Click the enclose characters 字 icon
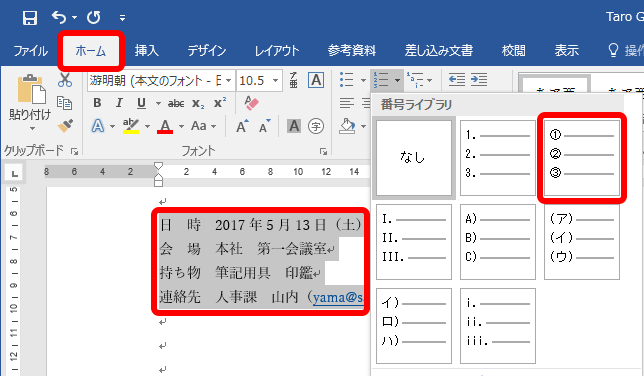This screenshot has width=644, height=376. 316,126
